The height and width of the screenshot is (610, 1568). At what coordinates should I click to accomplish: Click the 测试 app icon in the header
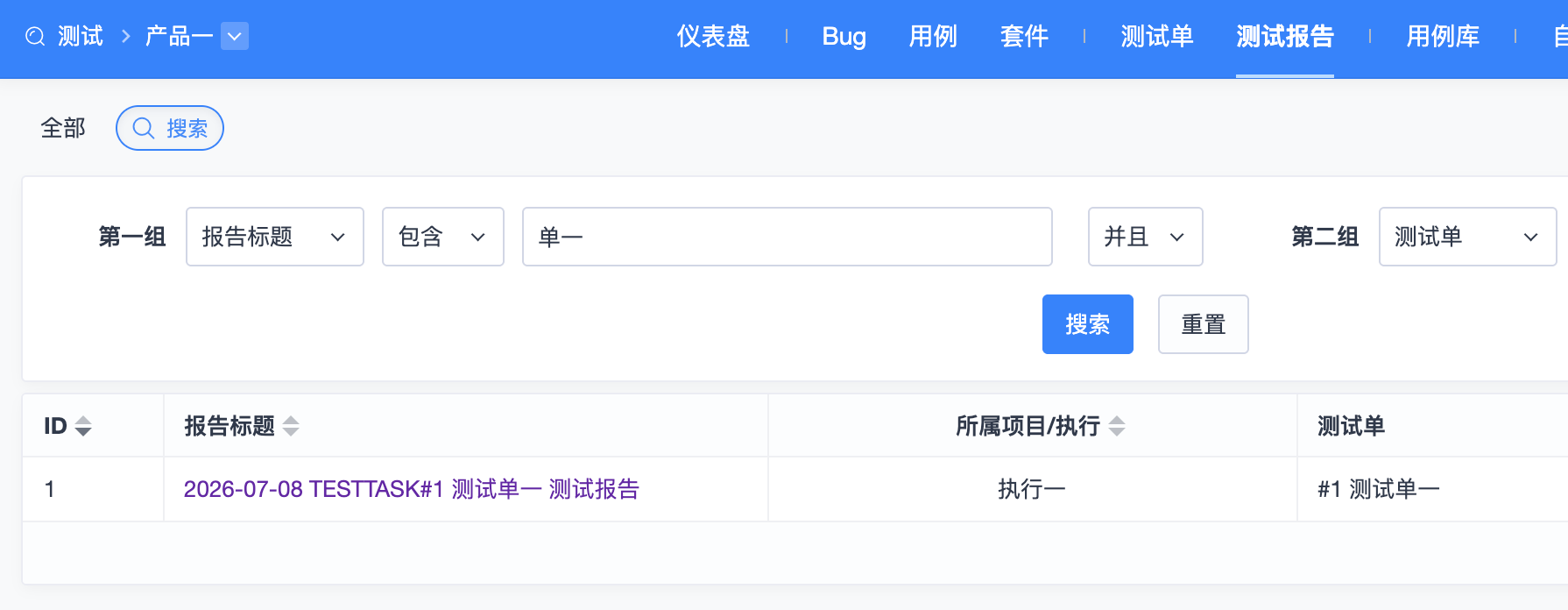click(x=35, y=37)
